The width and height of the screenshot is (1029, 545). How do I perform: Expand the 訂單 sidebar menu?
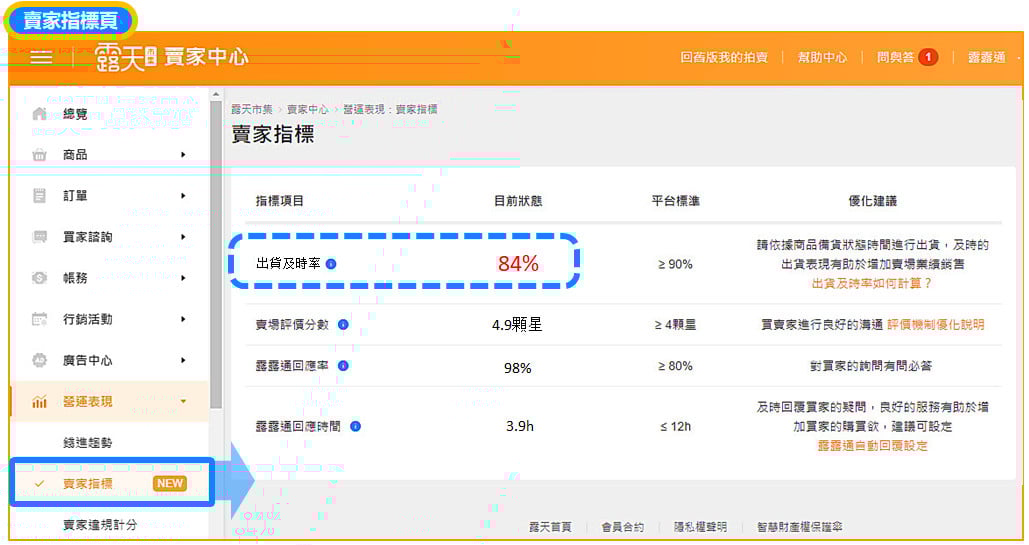183,196
